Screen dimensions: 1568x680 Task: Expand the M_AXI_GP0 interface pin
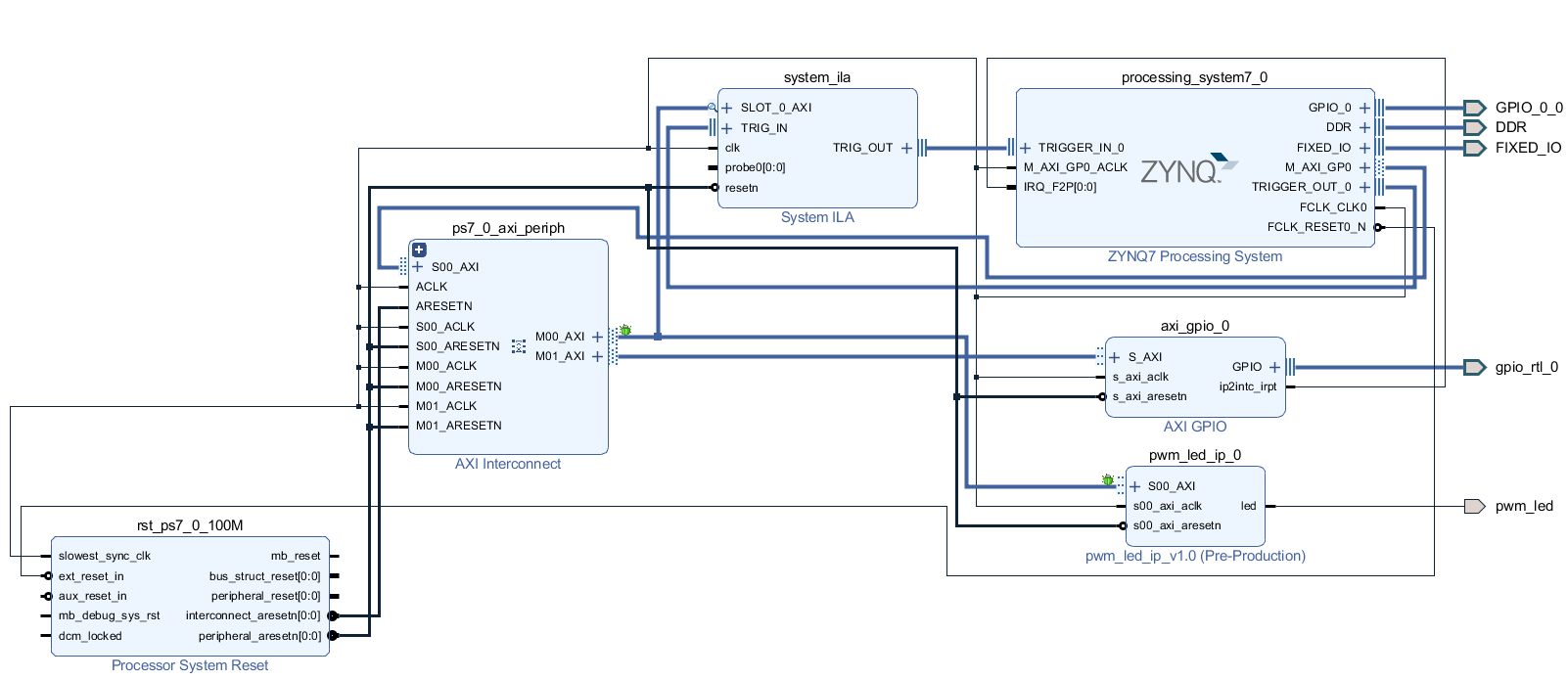point(1364,167)
